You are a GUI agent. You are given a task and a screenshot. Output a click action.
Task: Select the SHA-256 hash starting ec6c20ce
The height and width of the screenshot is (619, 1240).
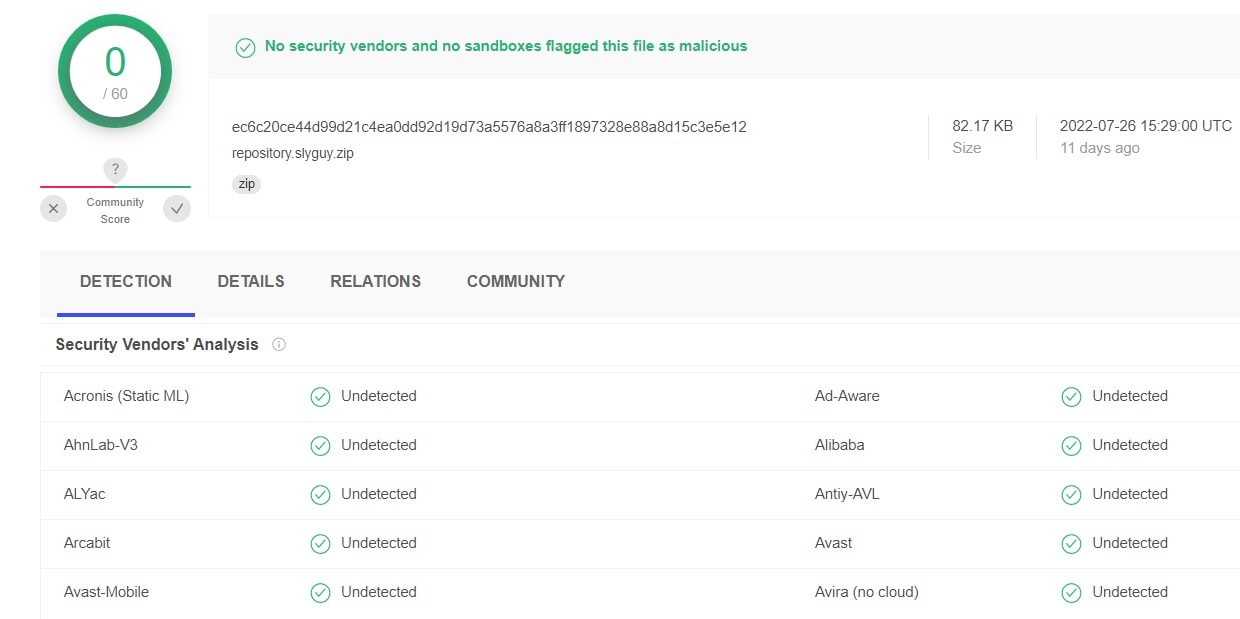pos(489,127)
